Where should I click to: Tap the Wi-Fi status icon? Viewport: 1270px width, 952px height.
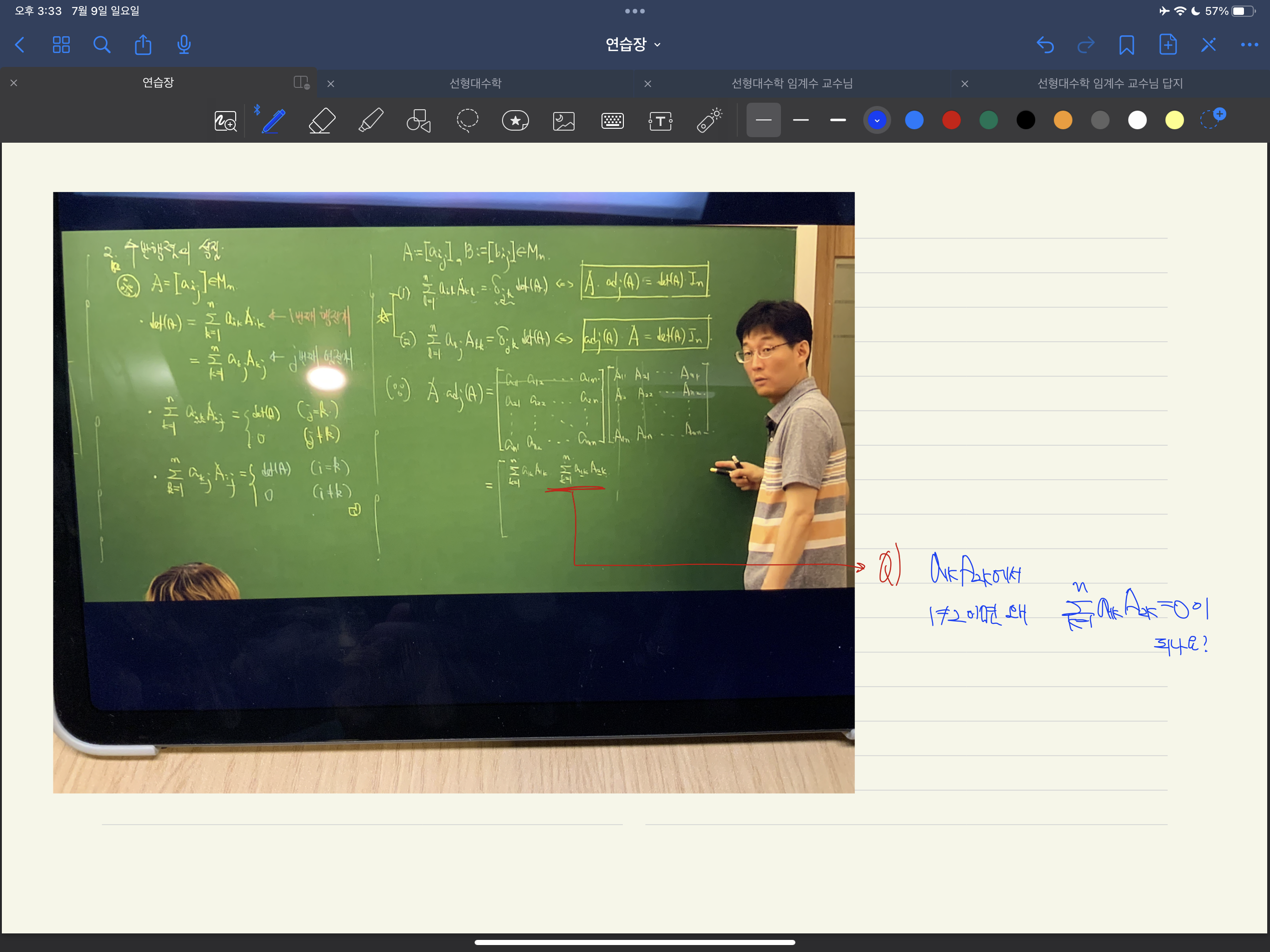[1180, 11]
